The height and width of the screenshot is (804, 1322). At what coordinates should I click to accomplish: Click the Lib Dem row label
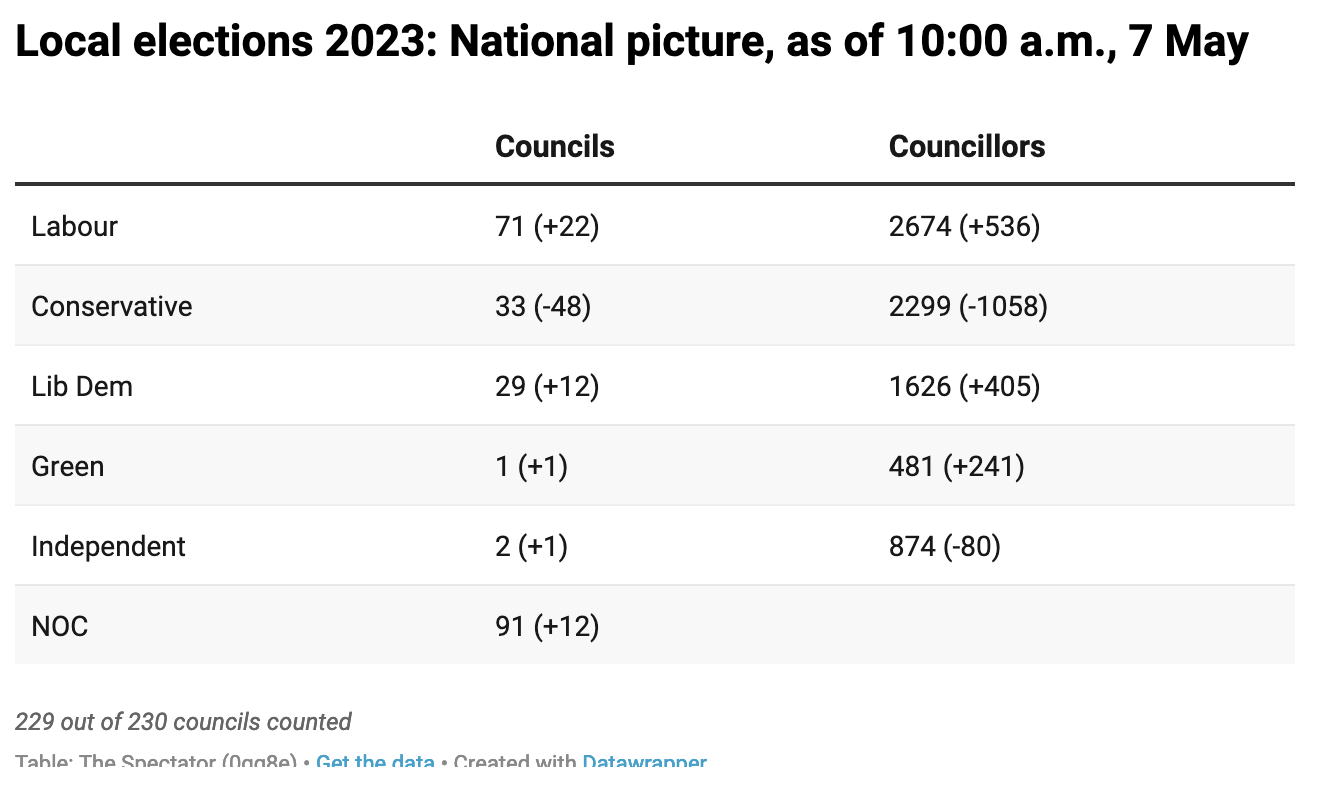tap(82, 386)
